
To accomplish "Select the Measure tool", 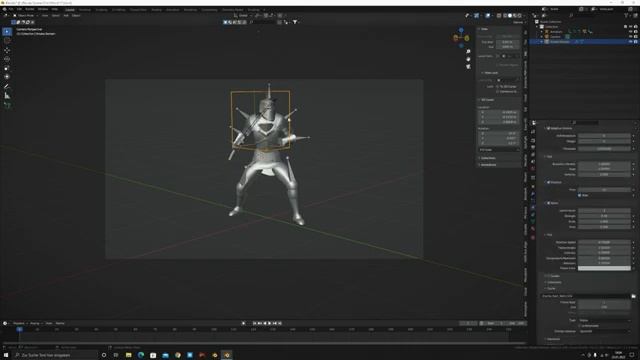I will tap(7, 96).
